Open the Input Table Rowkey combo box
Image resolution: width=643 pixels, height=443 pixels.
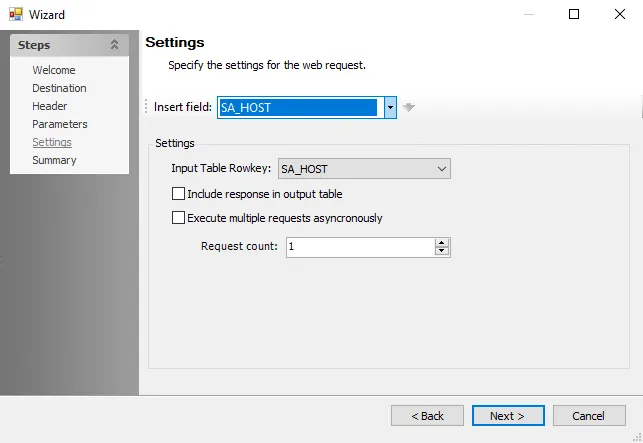click(x=364, y=169)
